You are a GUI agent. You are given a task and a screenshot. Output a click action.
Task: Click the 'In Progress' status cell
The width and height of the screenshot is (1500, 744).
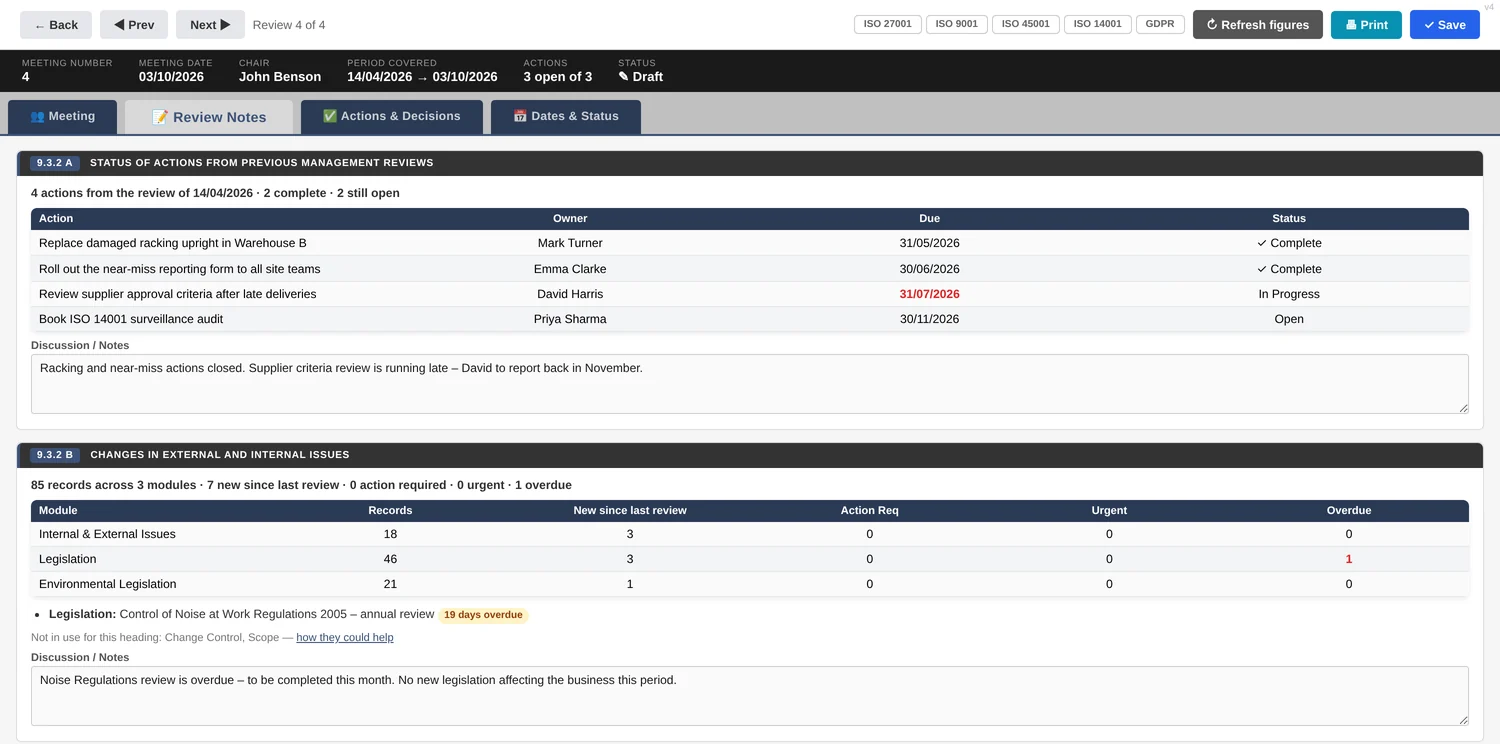point(1289,294)
